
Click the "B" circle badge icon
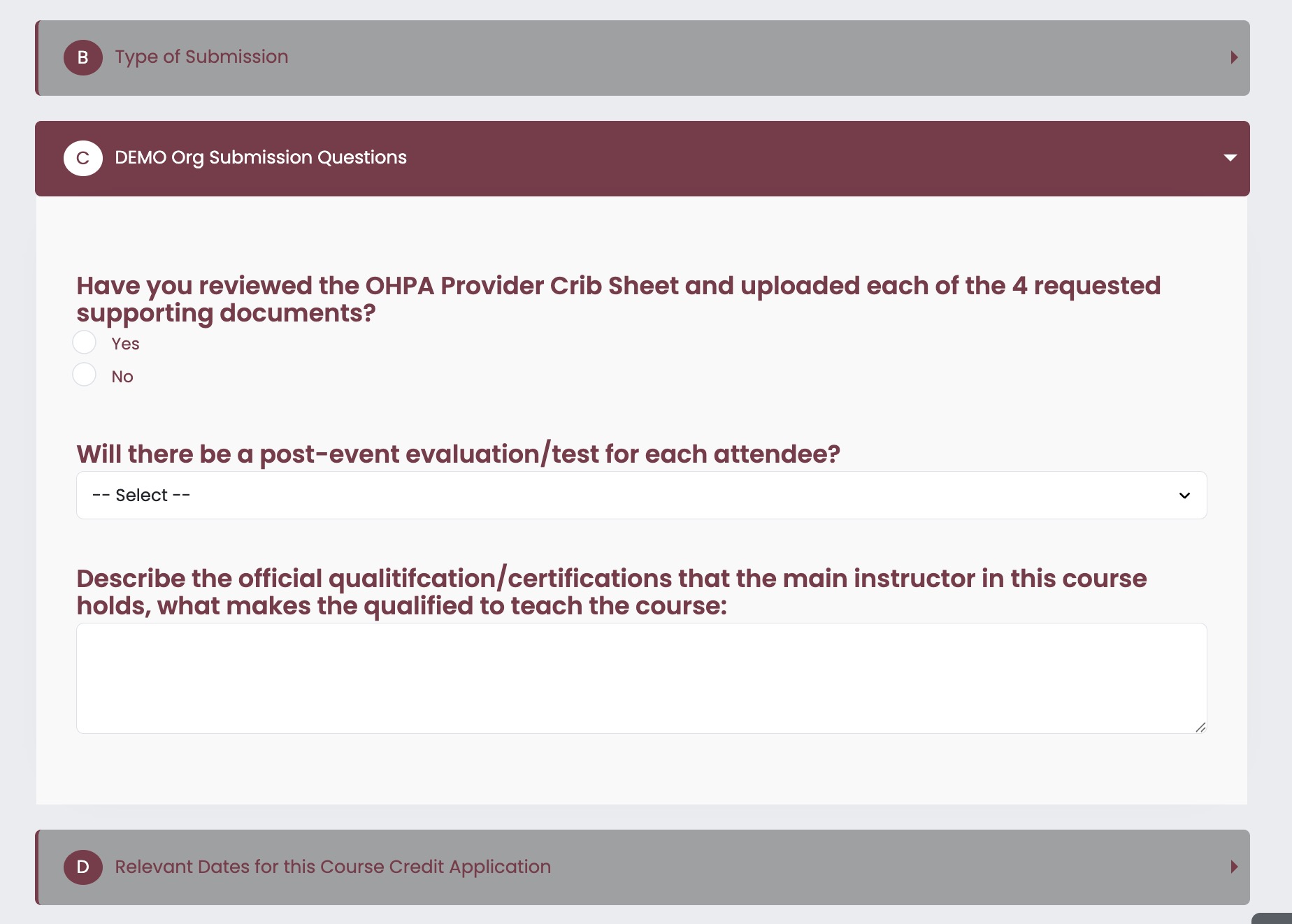82,57
